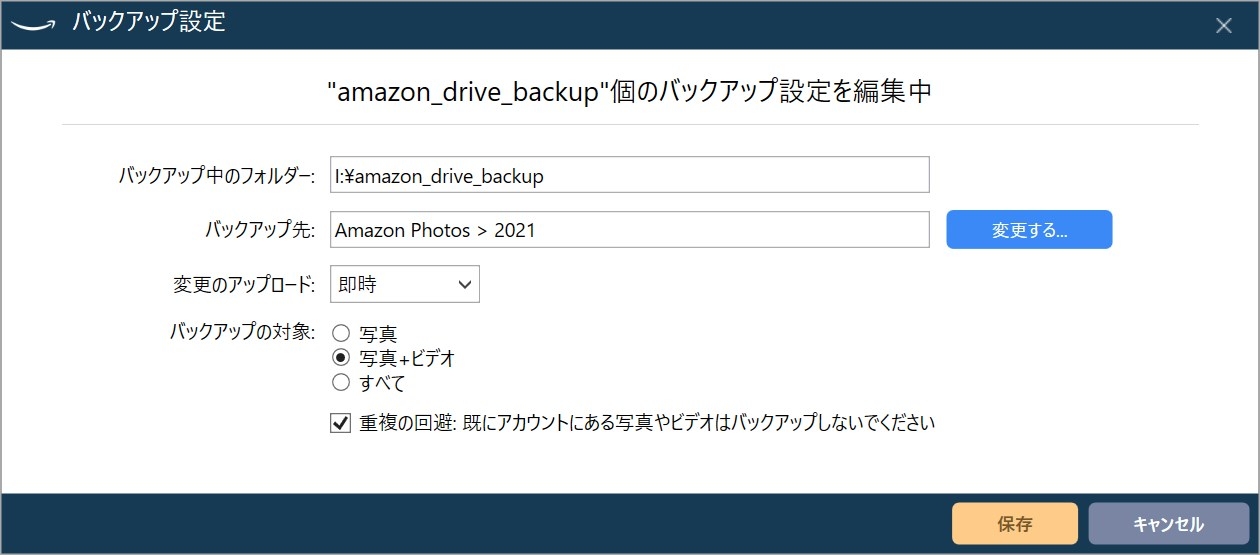1260x555 pixels.
Task: Click the バックアップ設定 title bar text
Action: [x=148, y=24]
